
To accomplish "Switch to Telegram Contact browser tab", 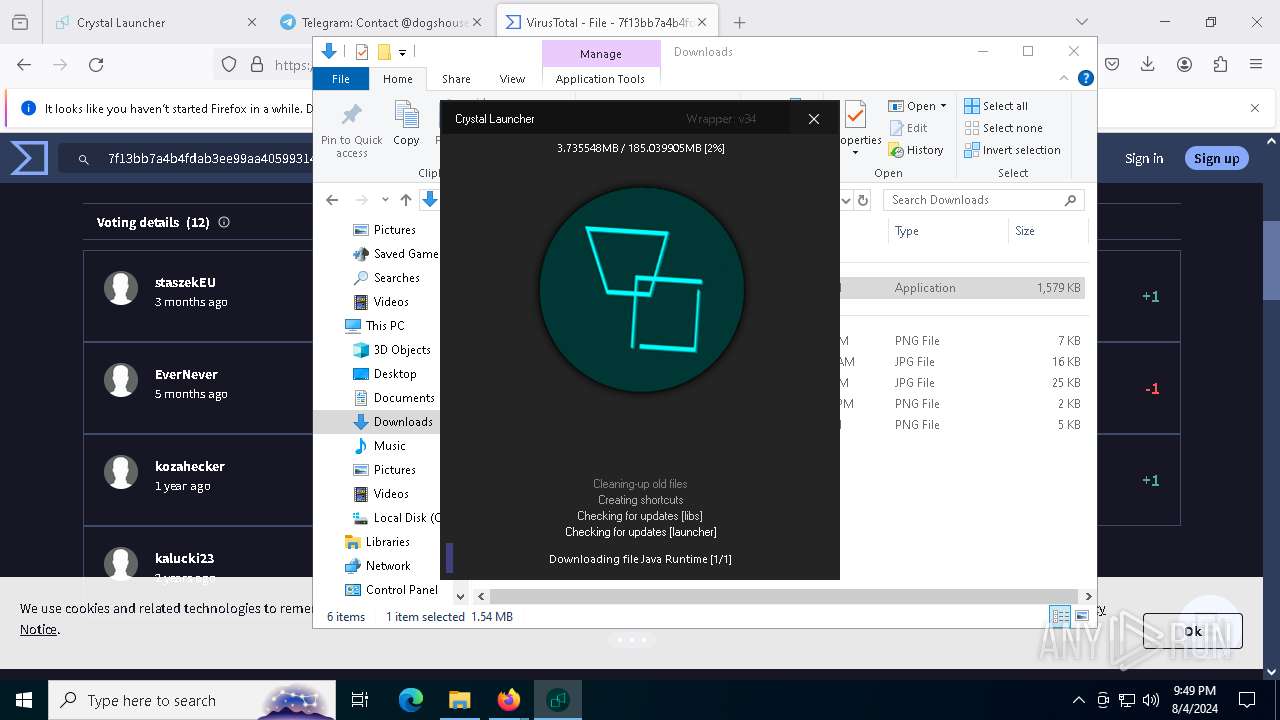I will click(381, 22).
